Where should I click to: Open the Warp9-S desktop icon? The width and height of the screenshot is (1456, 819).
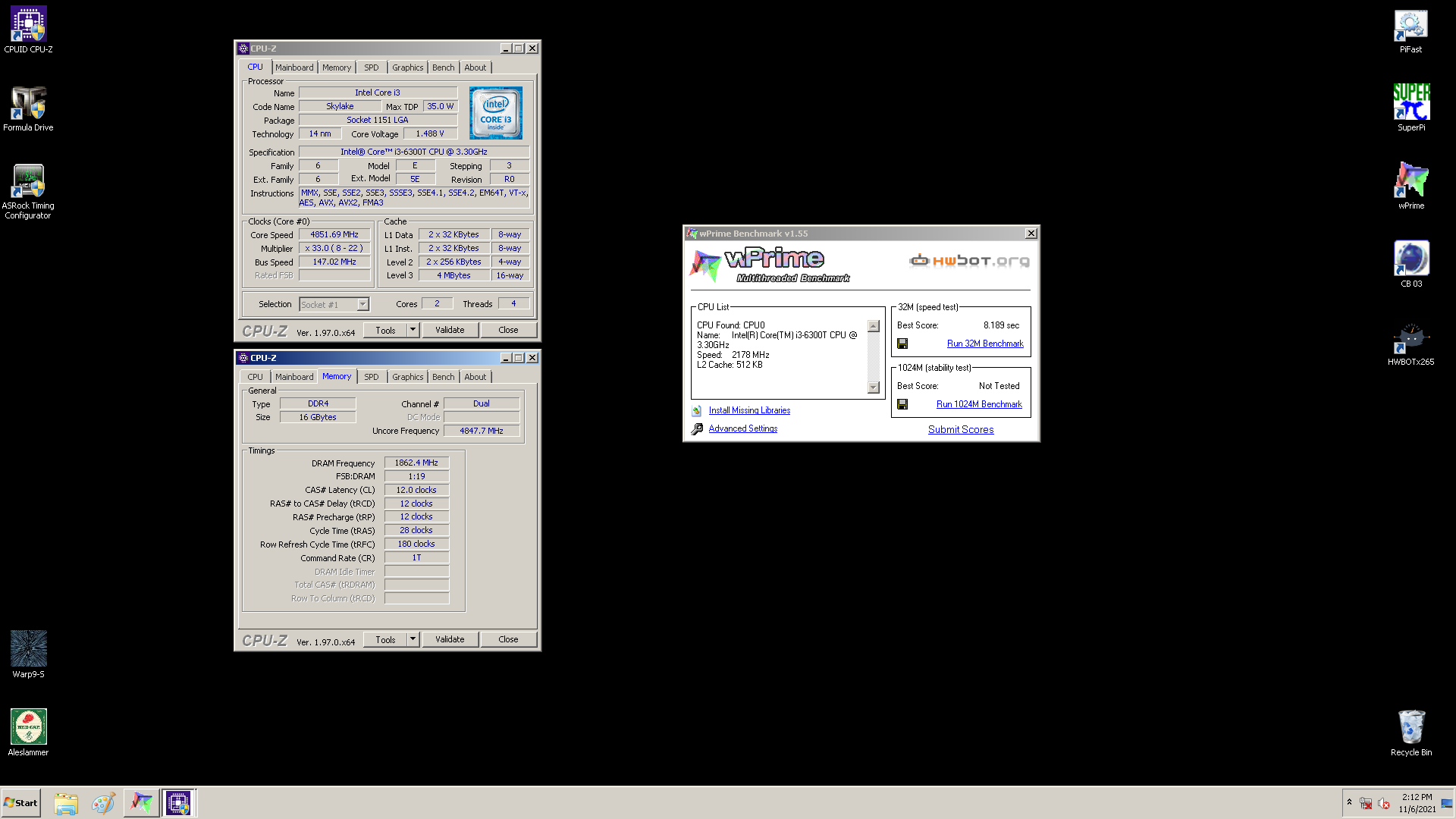(x=28, y=654)
